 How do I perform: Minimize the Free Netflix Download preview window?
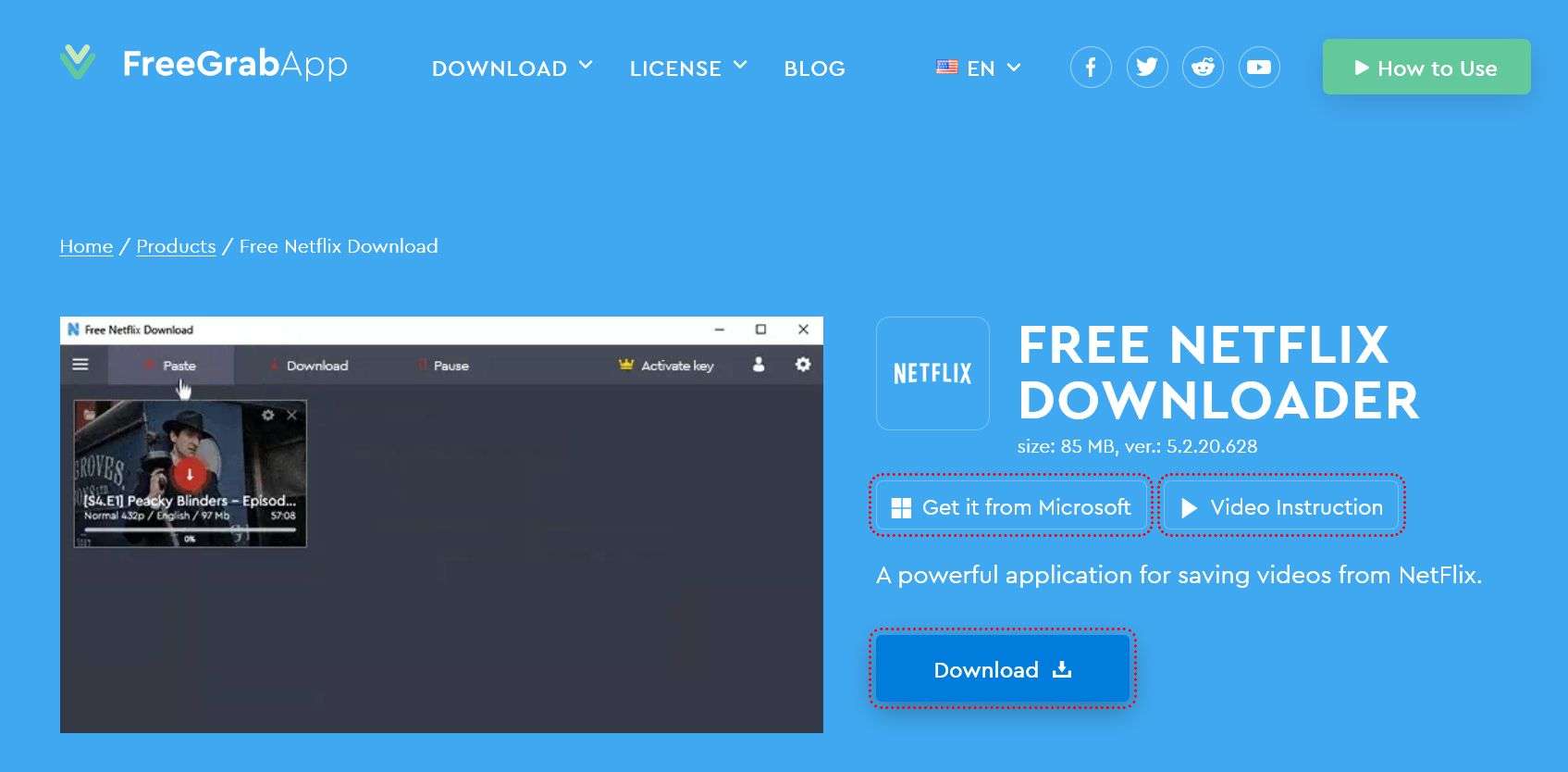[x=719, y=330]
